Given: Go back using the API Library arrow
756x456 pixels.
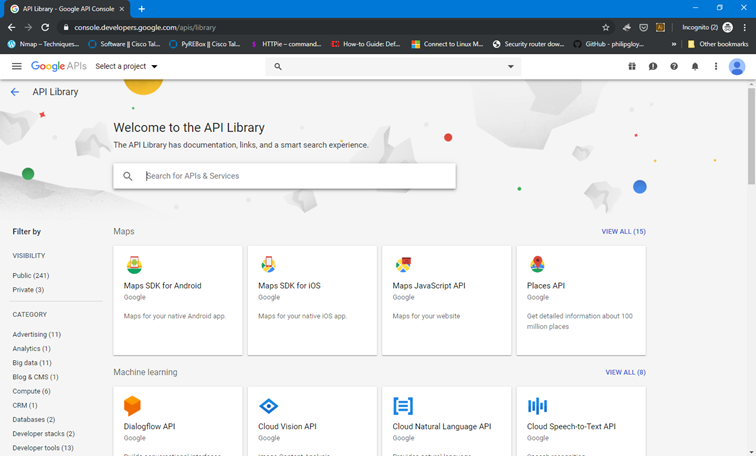Looking at the screenshot, I should (x=15, y=92).
